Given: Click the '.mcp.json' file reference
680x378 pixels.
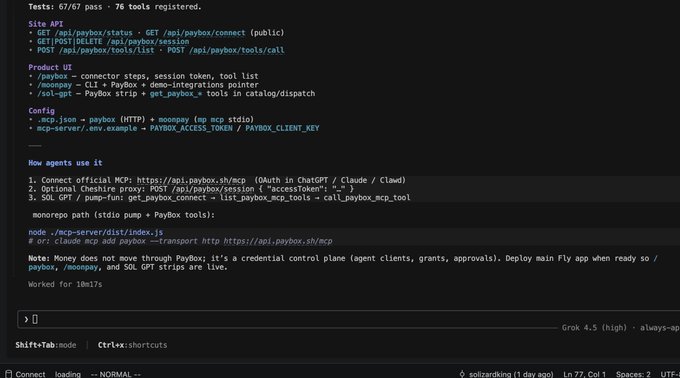Looking at the screenshot, I should click(56, 120).
